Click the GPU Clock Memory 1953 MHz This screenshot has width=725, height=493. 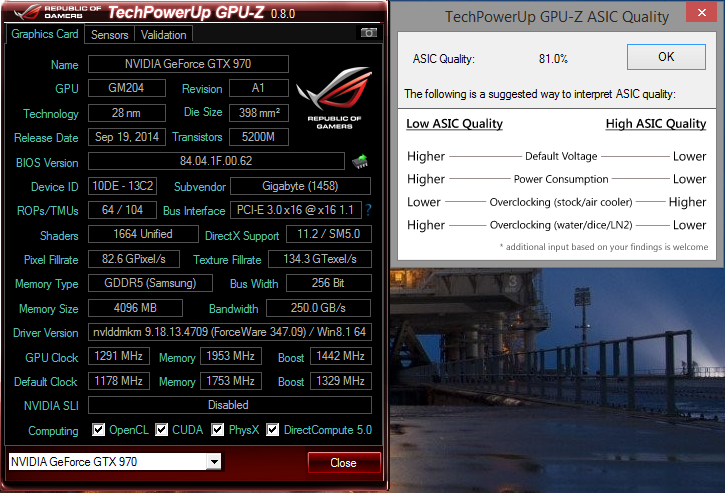click(231, 356)
